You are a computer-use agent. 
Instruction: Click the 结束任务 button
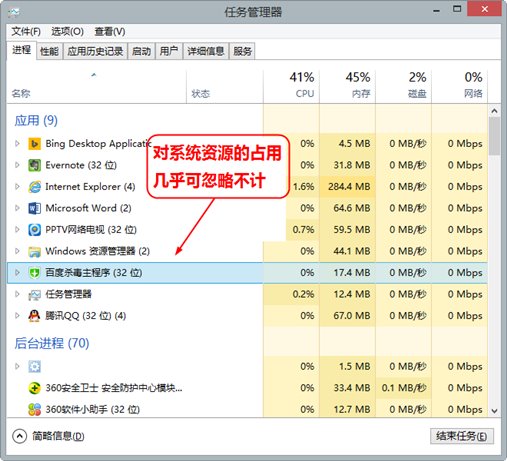(462, 436)
